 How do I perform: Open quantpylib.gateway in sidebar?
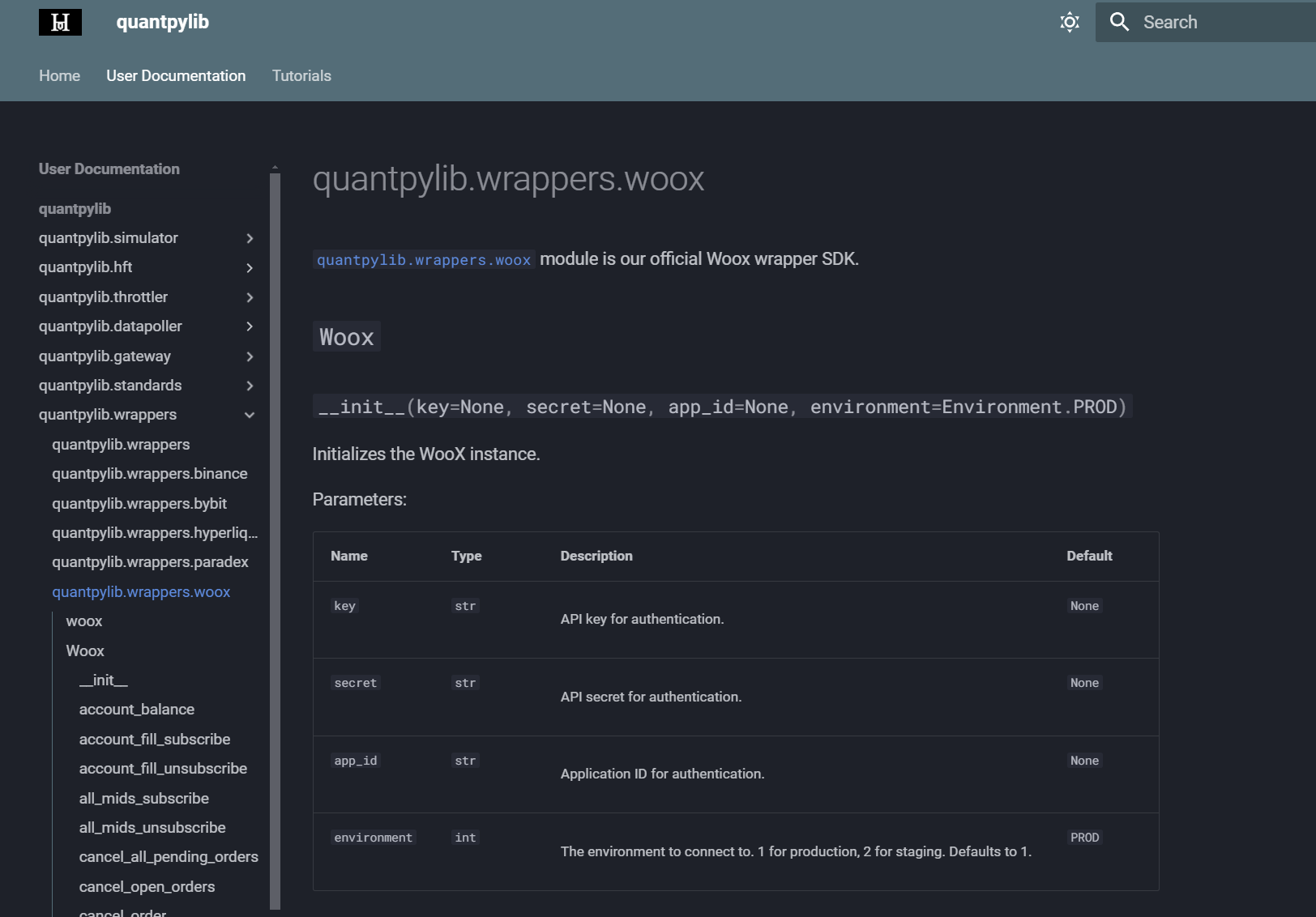coord(105,356)
